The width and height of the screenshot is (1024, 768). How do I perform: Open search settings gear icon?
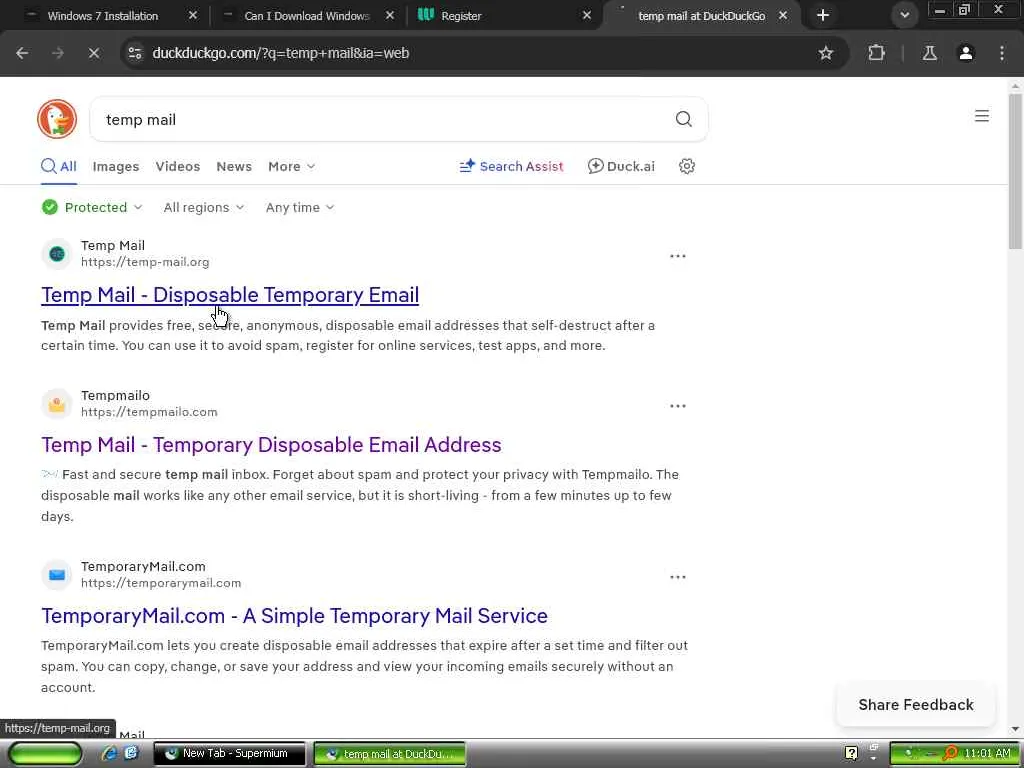(x=686, y=166)
